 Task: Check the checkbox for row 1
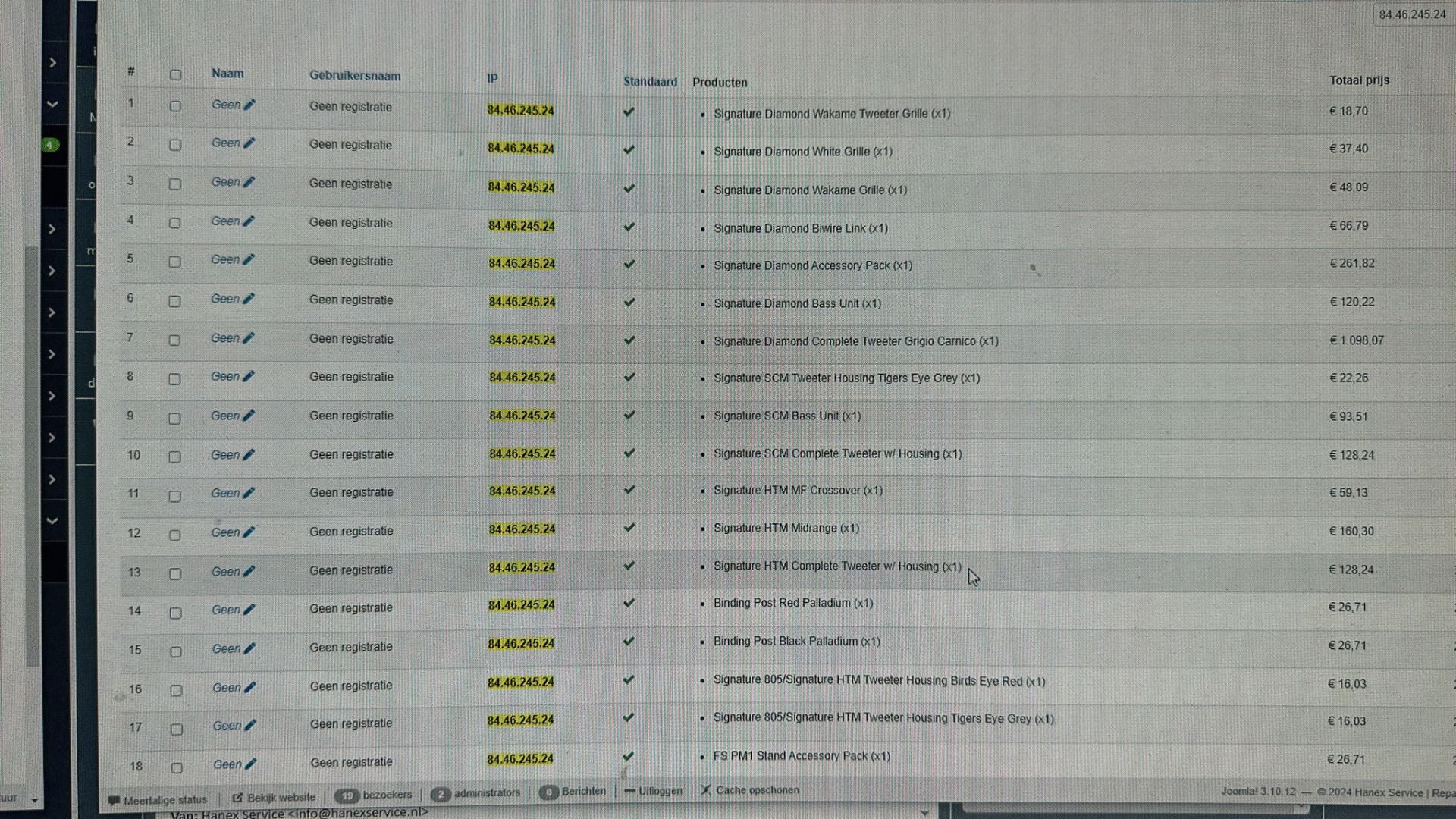click(x=175, y=106)
